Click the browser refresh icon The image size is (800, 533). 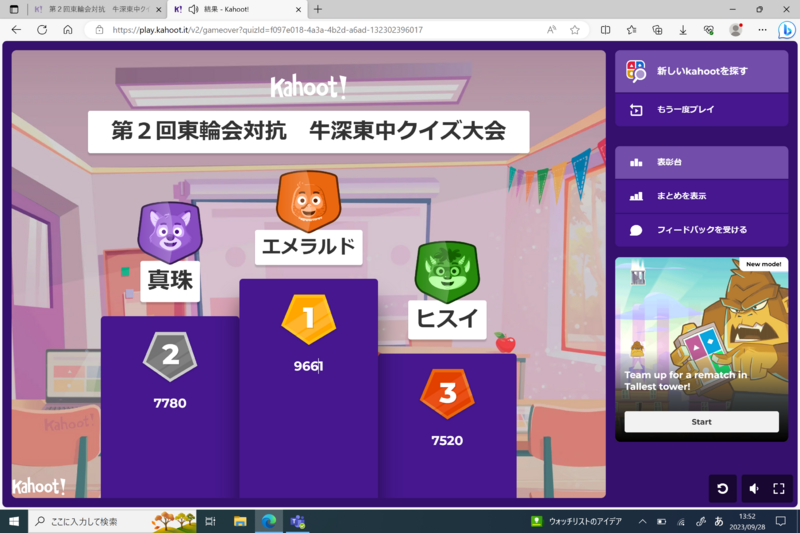point(42,30)
